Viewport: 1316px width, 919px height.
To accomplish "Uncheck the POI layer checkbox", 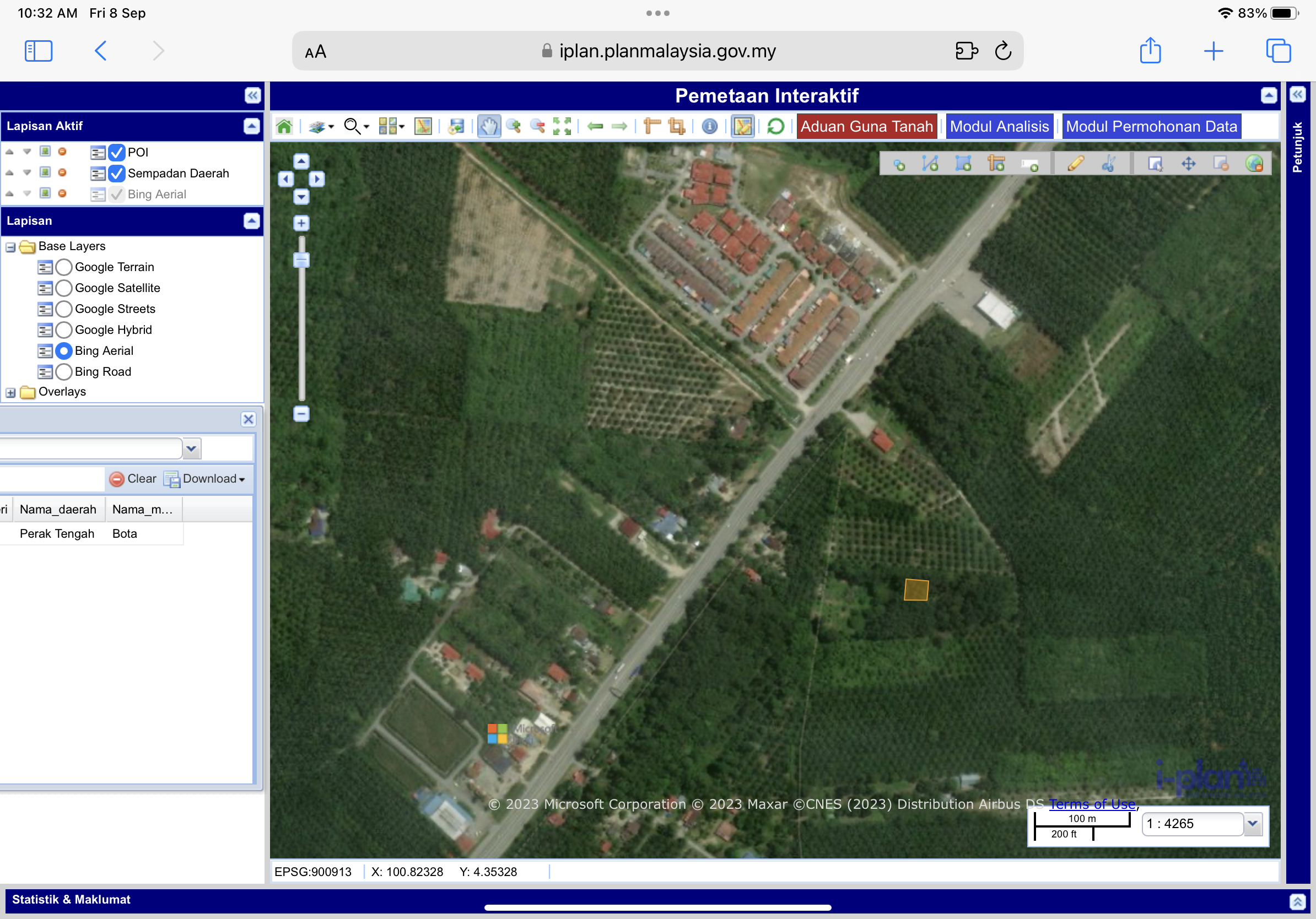I will (116, 153).
